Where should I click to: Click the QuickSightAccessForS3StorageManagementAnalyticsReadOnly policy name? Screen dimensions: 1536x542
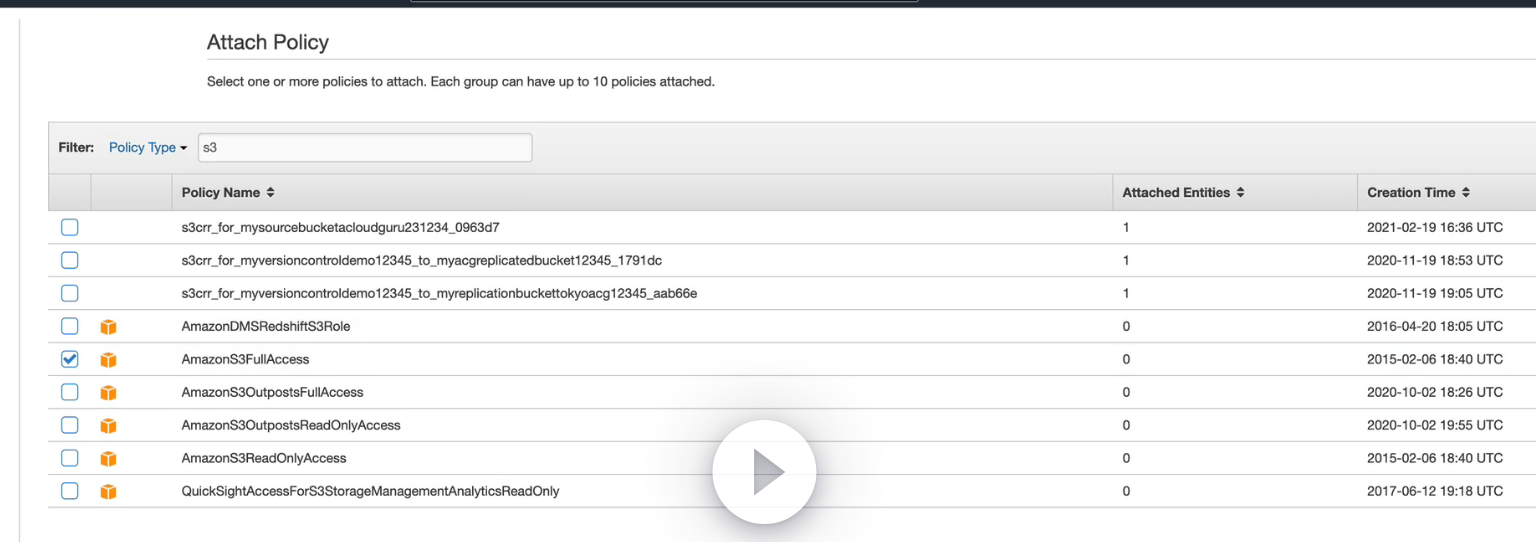370,491
